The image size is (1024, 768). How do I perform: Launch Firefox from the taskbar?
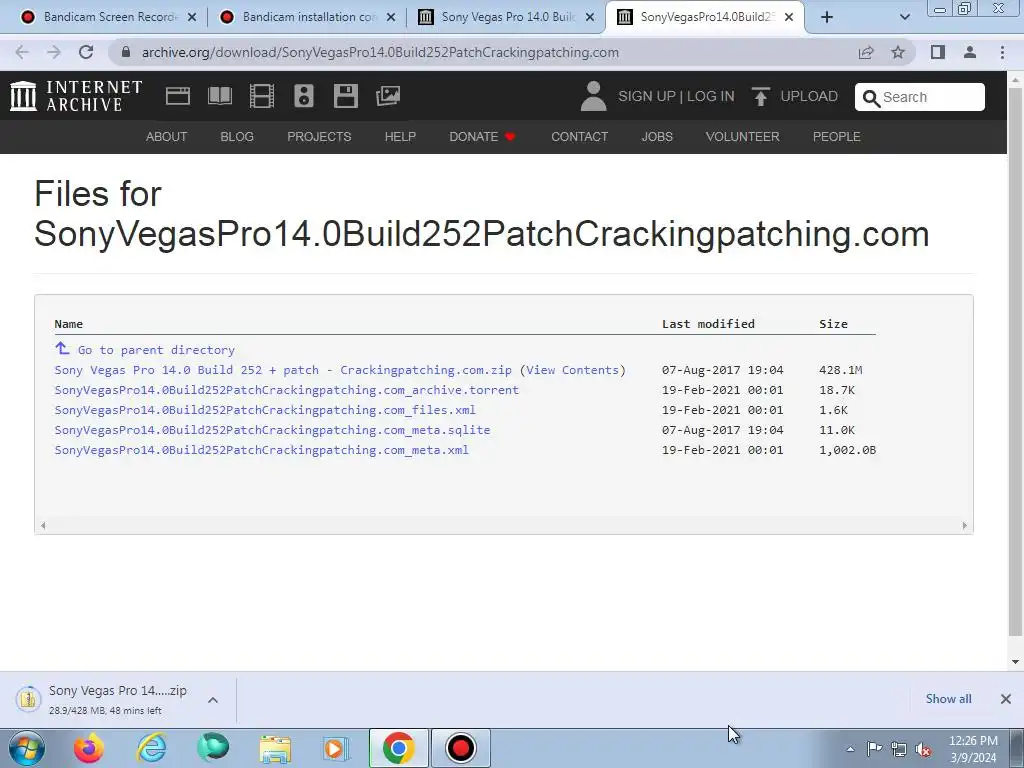click(88, 748)
